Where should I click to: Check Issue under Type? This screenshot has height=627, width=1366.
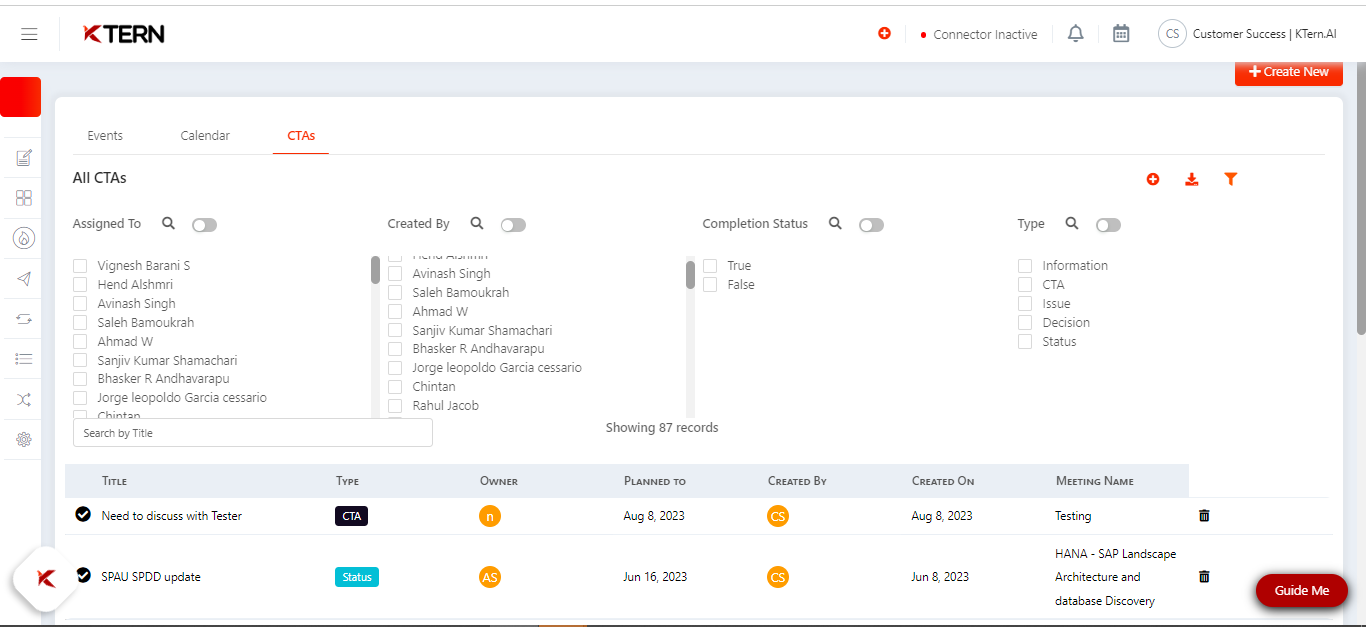click(x=1025, y=304)
